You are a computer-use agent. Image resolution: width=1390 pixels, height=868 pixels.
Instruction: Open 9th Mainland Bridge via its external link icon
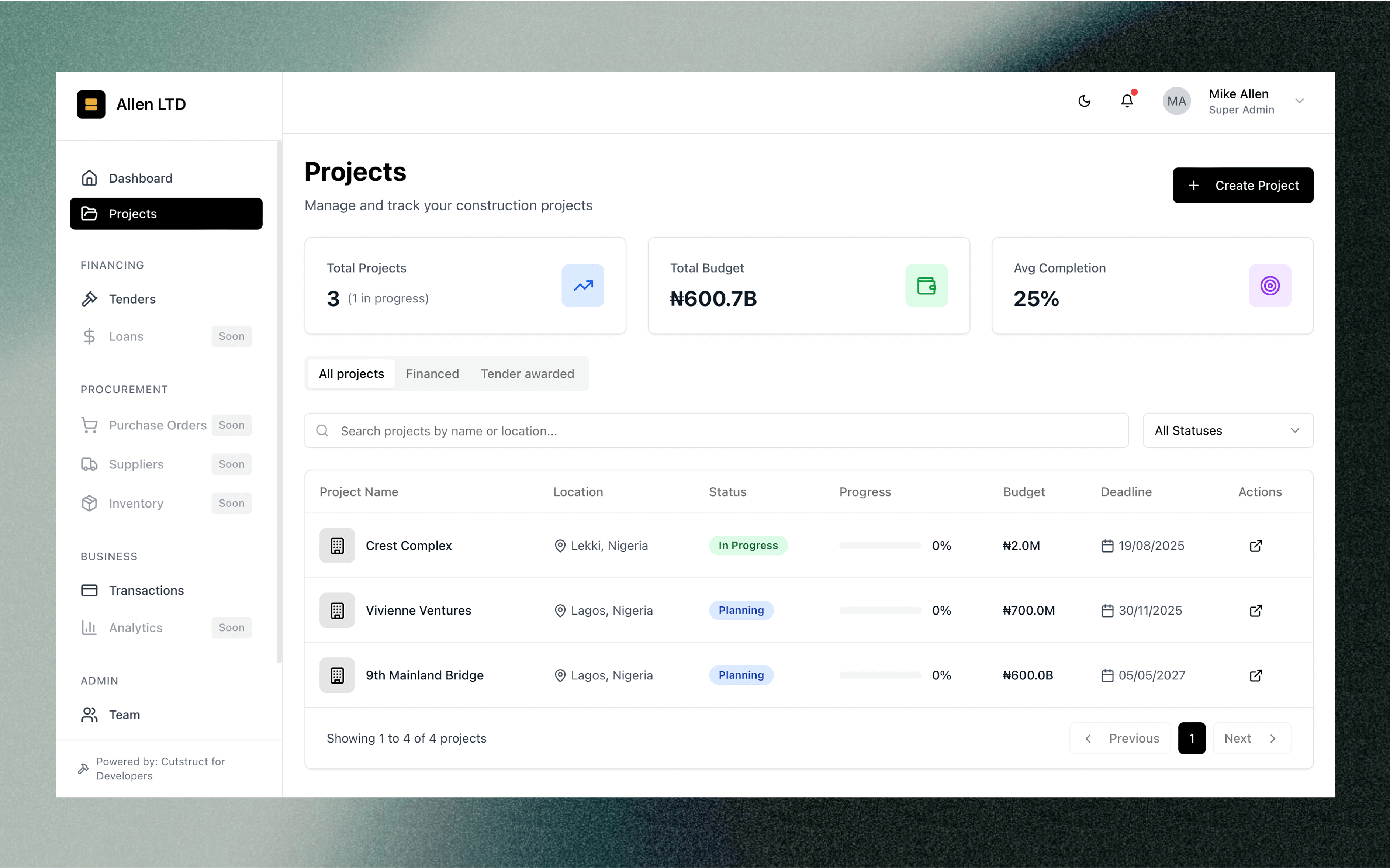[x=1256, y=675]
